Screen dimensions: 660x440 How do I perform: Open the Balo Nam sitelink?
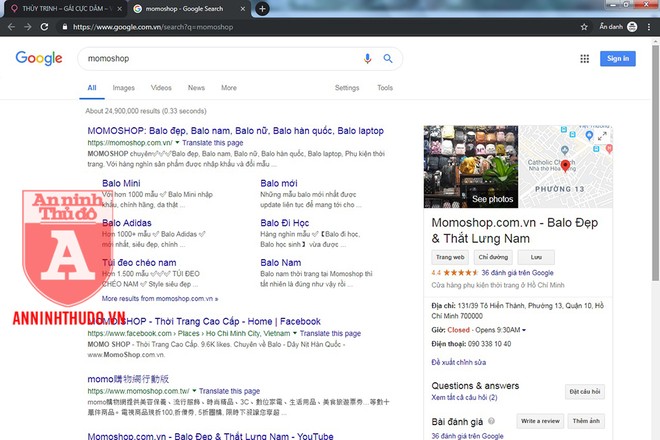tap(281, 262)
